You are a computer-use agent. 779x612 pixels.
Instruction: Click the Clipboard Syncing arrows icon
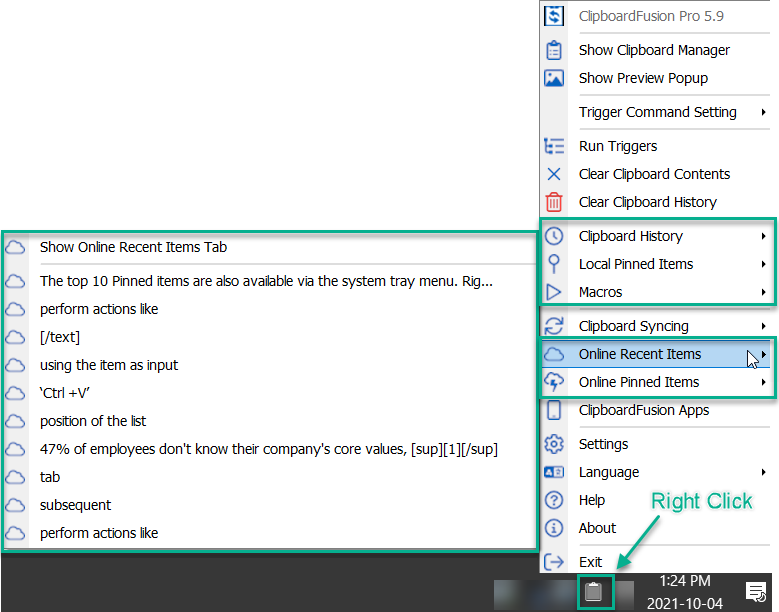click(553, 326)
